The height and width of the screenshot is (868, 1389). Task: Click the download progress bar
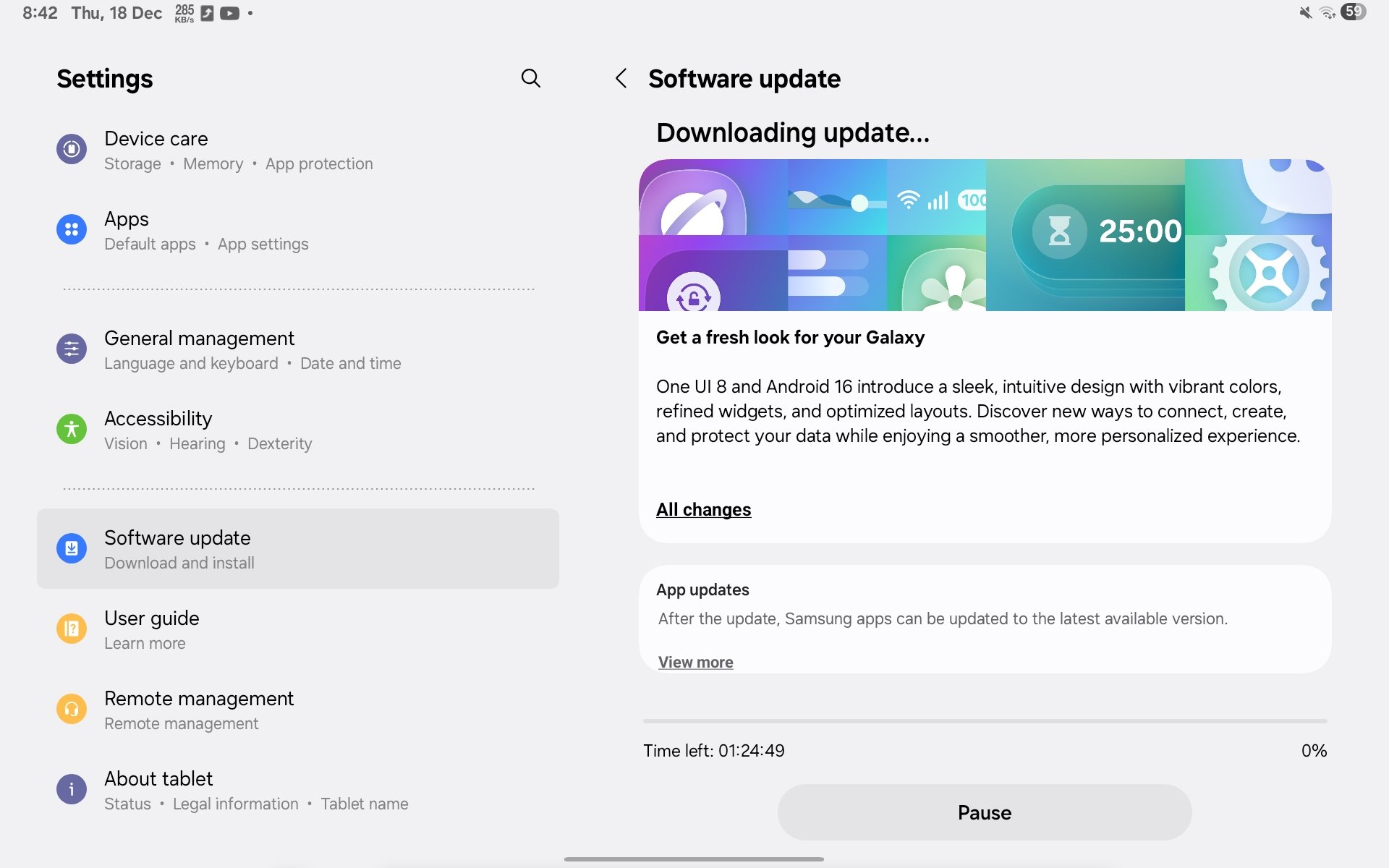(984, 721)
